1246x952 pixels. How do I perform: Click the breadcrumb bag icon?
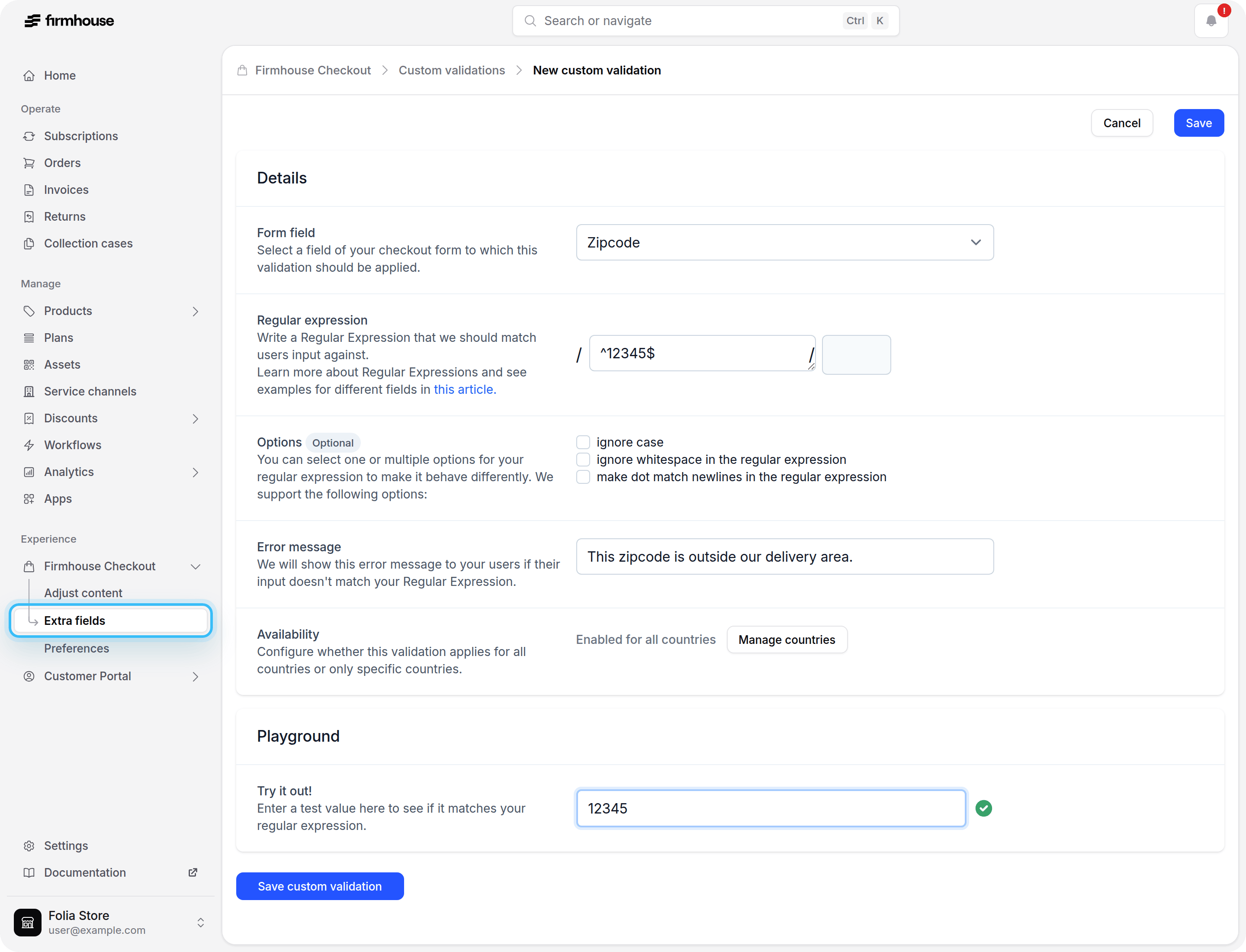(243, 70)
